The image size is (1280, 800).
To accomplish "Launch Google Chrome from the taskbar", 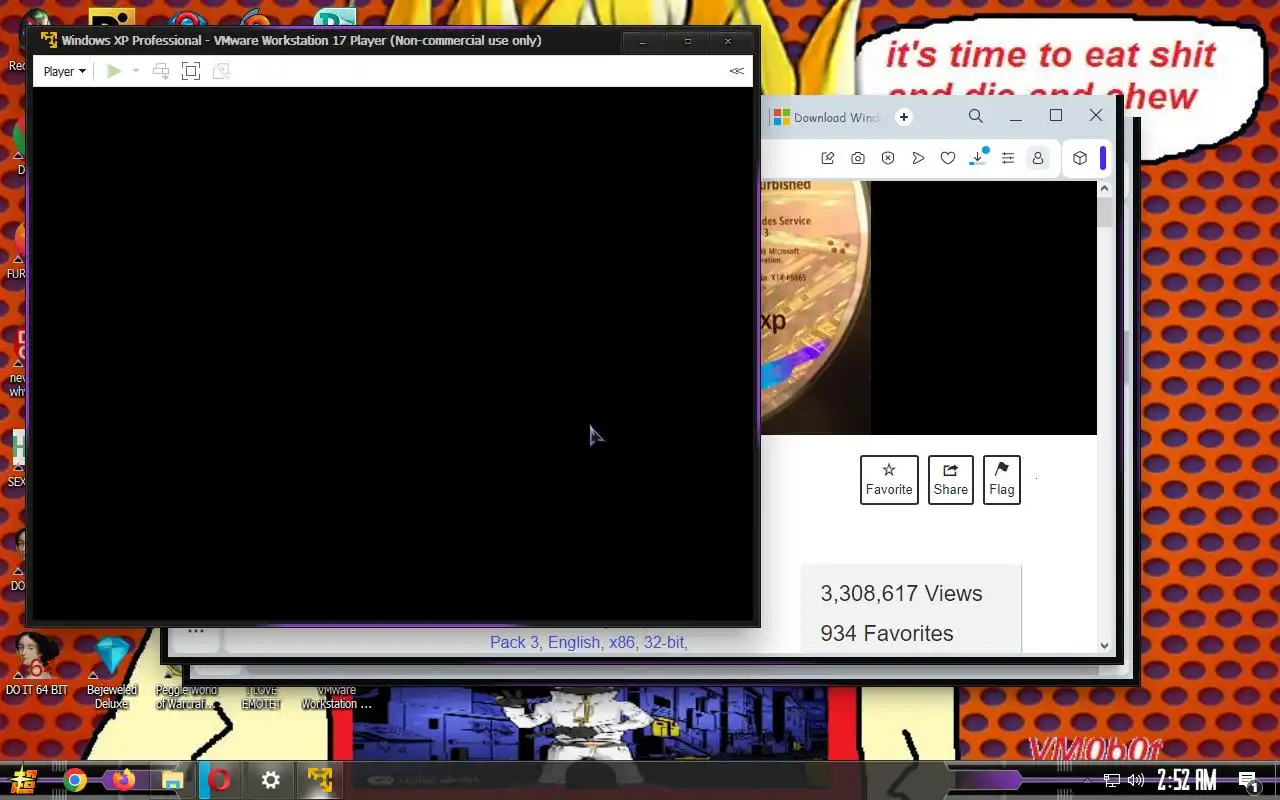I will click(x=75, y=780).
